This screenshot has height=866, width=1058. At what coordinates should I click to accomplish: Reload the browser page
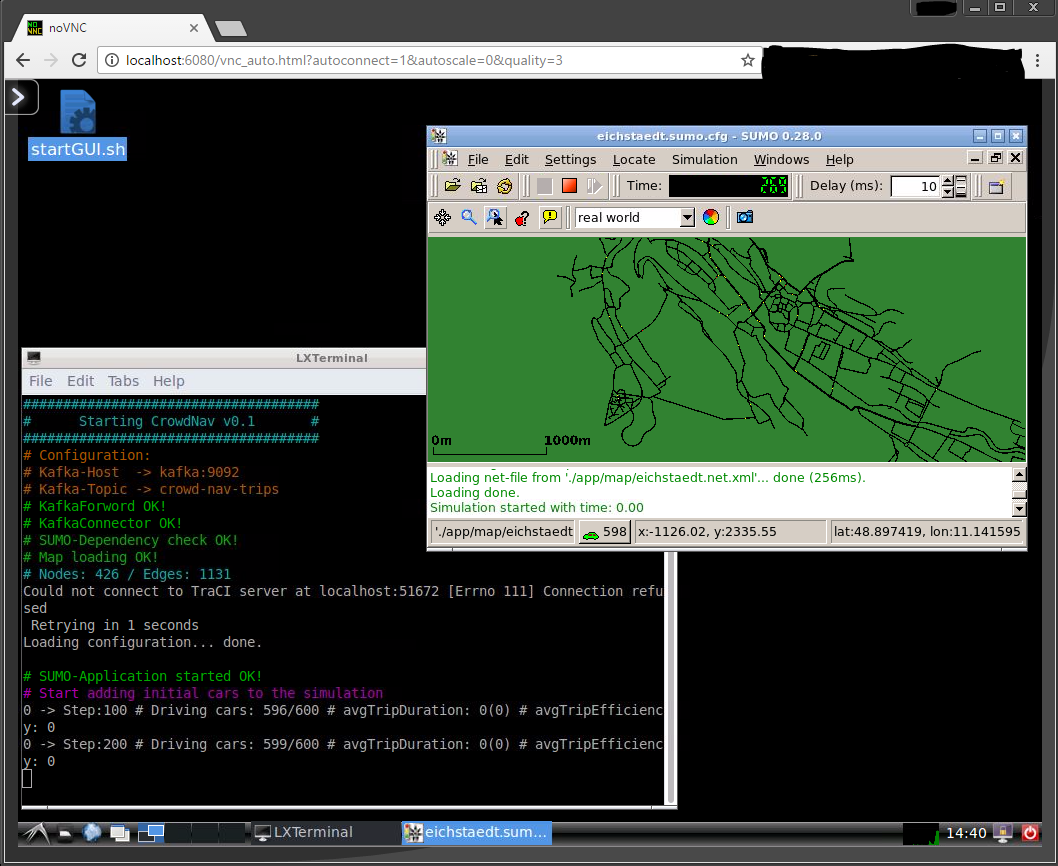79,60
